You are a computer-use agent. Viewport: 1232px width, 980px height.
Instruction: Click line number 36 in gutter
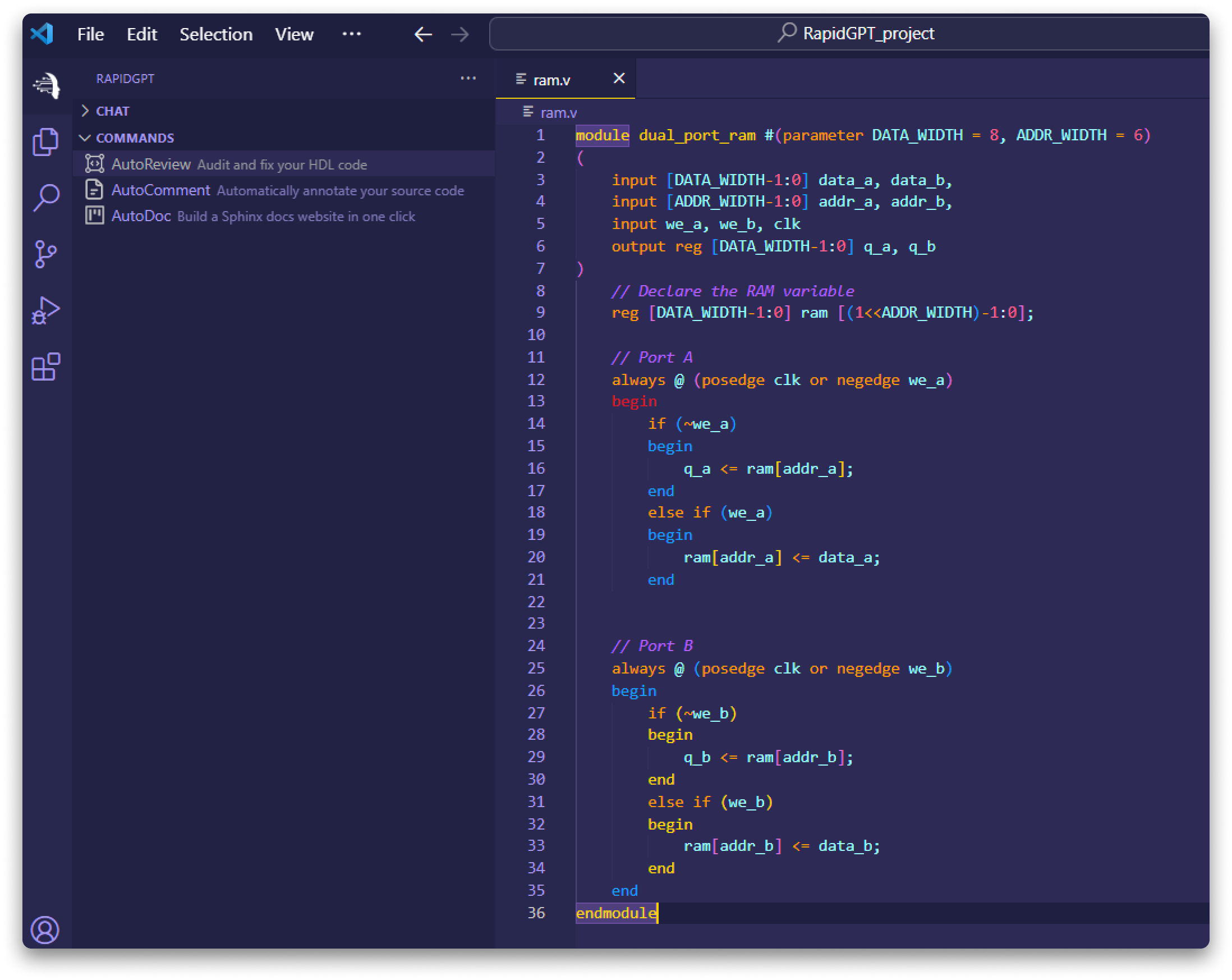click(x=536, y=912)
